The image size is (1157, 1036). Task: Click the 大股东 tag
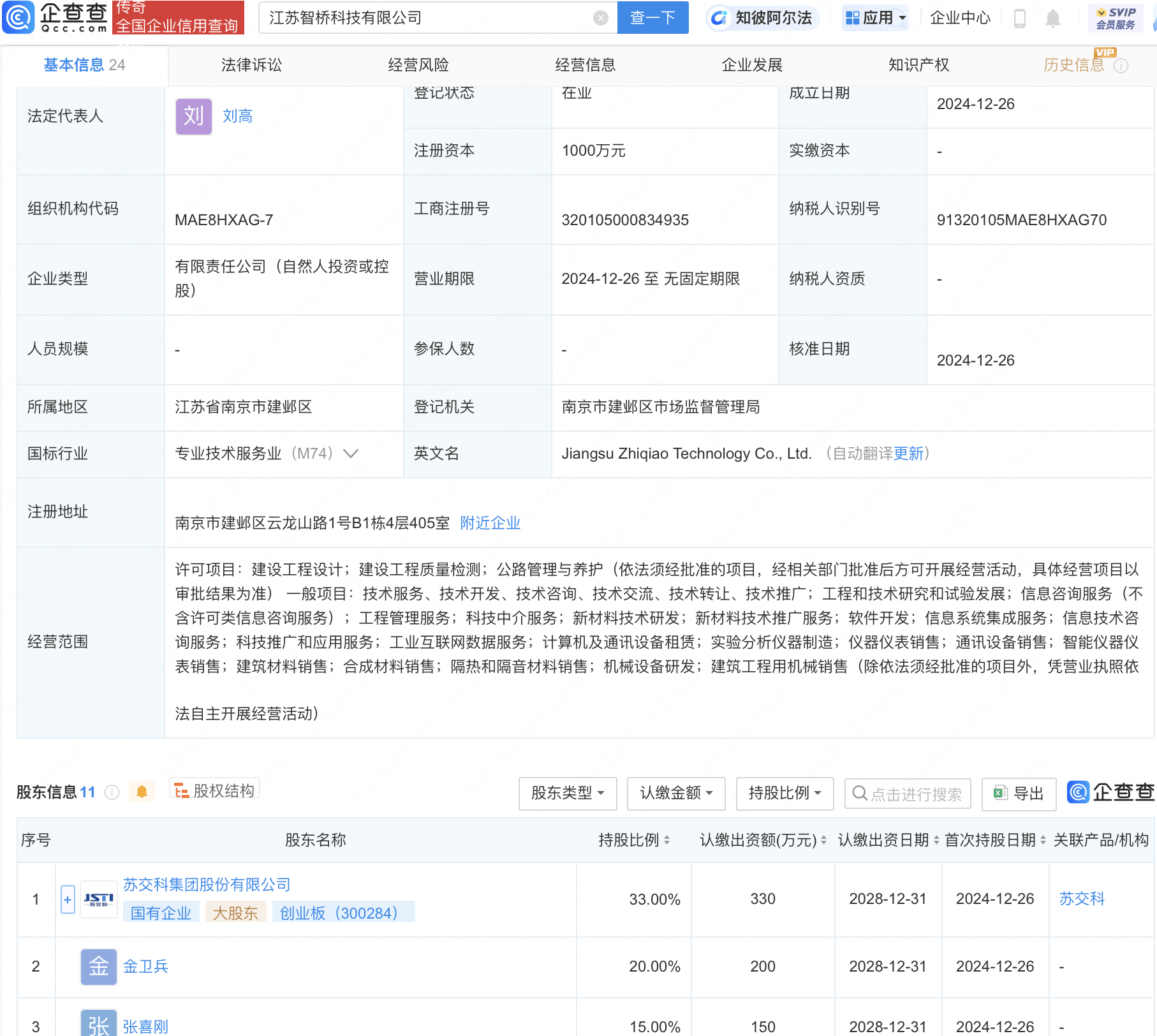pyautogui.click(x=235, y=913)
